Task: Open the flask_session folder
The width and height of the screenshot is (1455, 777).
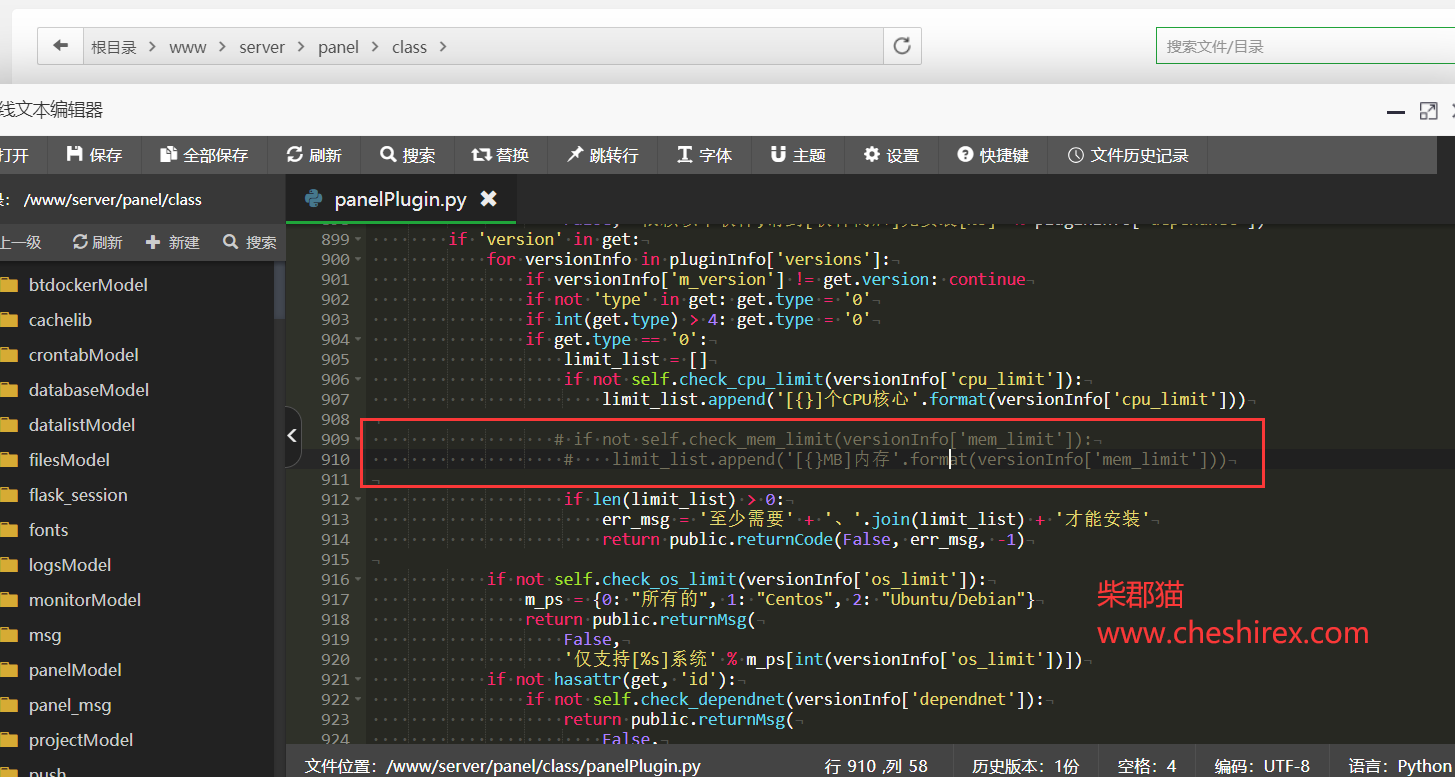Action: pyautogui.click(x=78, y=495)
